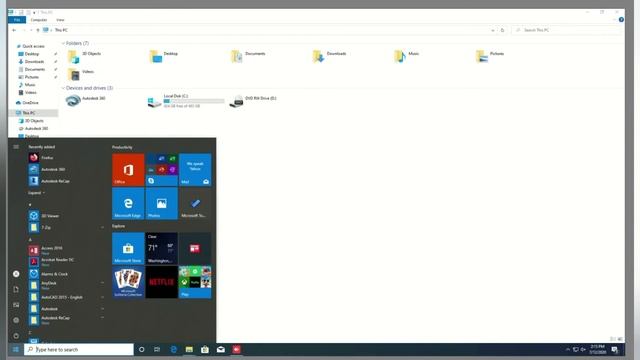Expand AutoCAD 2015 - English folder

point(102,297)
